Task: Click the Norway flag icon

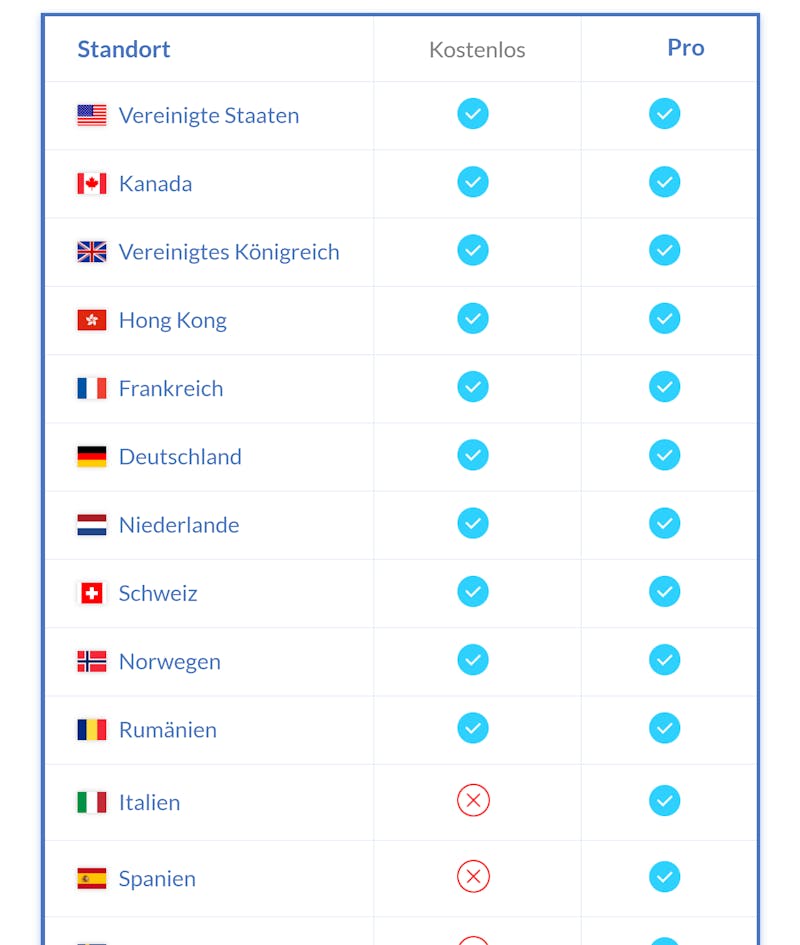Action: click(92, 661)
